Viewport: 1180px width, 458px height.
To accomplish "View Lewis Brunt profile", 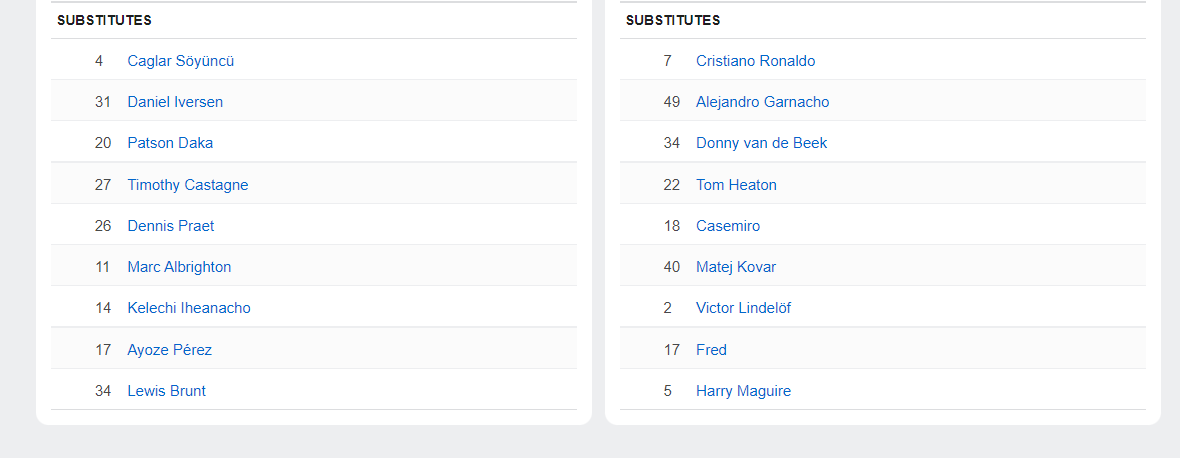I will tap(167, 391).
